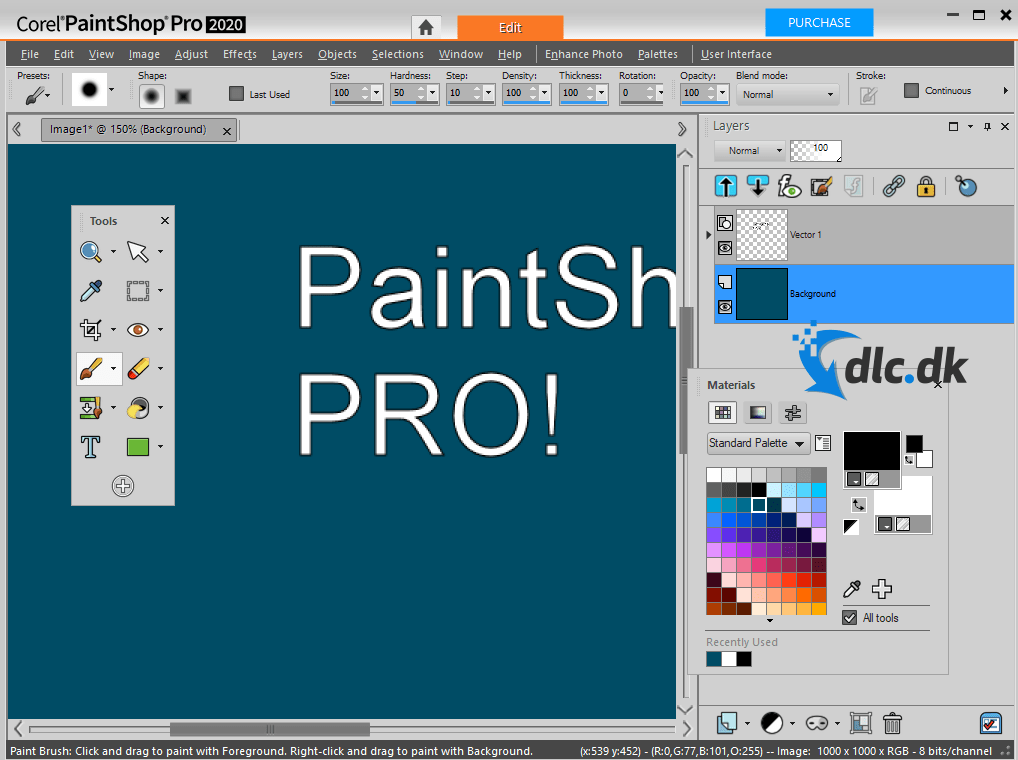Image resolution: width=1018 pixels, height=760 pixels.
Task: Open the Adjust menu
Action: [x=191, y=54]
